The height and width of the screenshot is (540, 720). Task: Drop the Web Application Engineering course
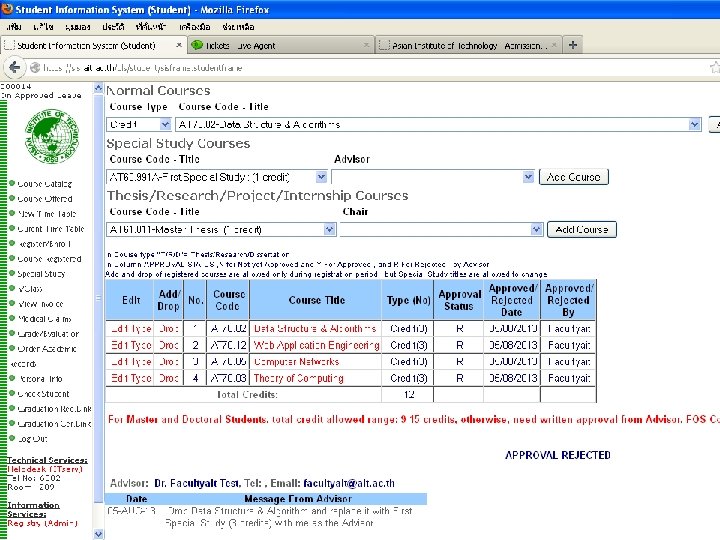click(168, 345)
